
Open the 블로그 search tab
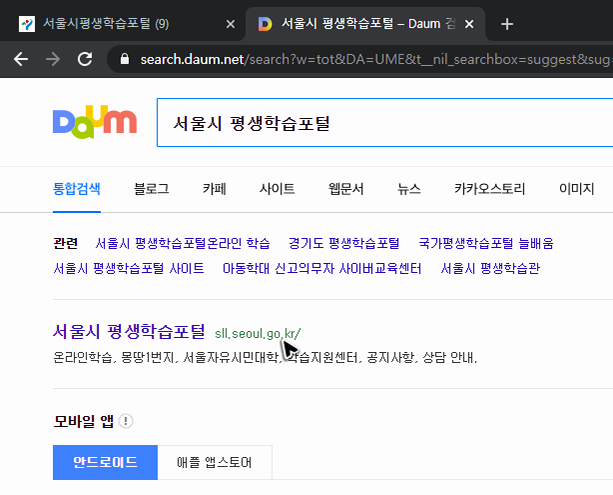point(152,189)
